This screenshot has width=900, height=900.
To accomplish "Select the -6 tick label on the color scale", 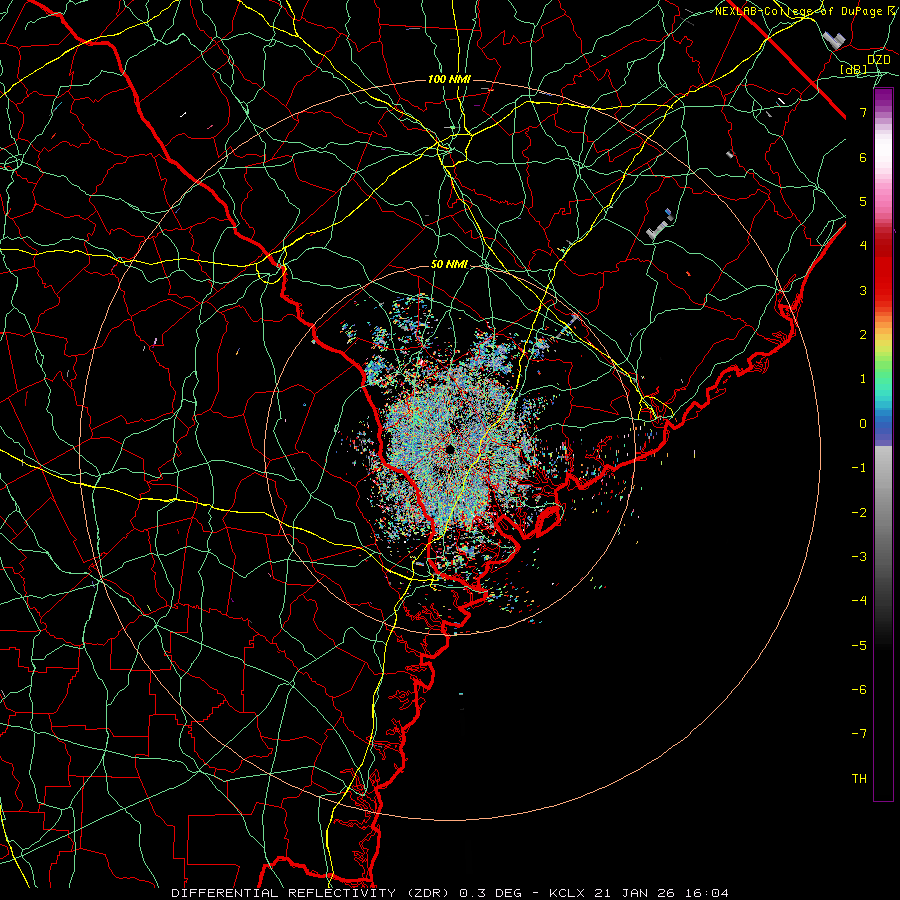I will [x=859, y=690].
